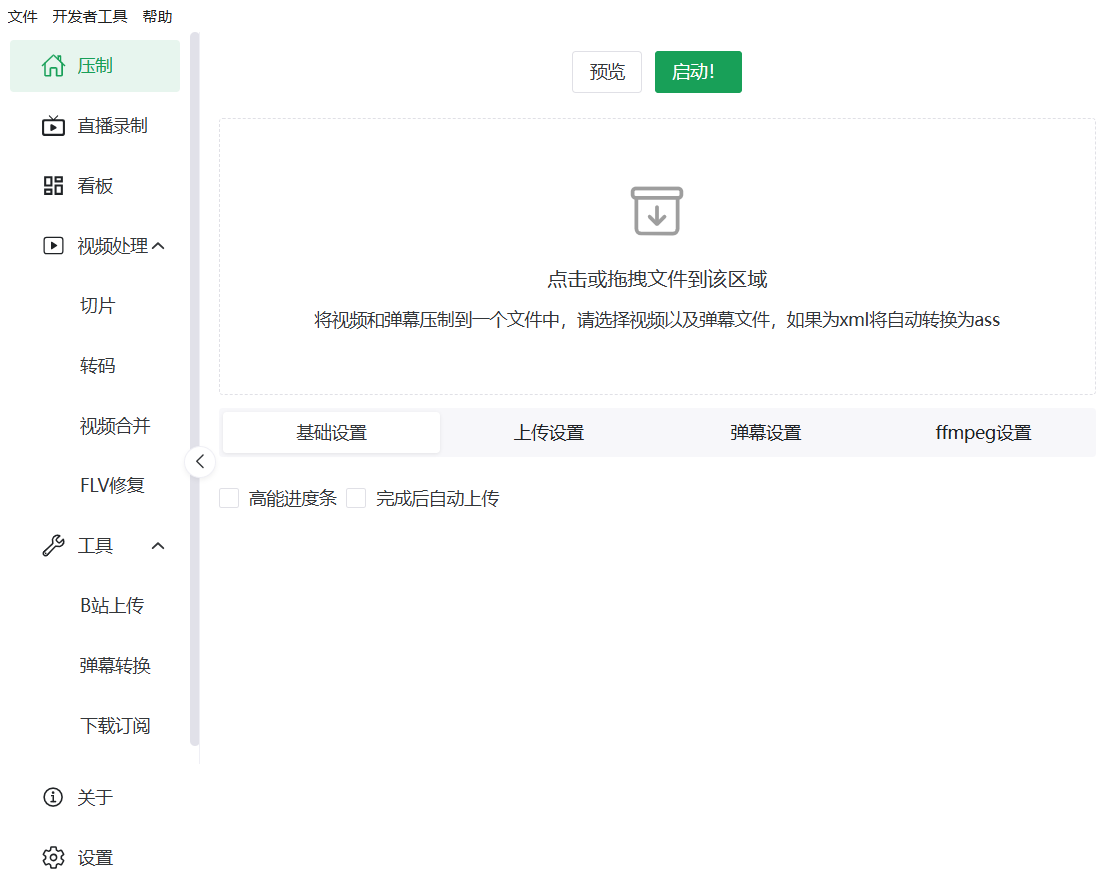Click the sidebar vertical scrollbar
1106x889 pixels.
click(195, 389)
